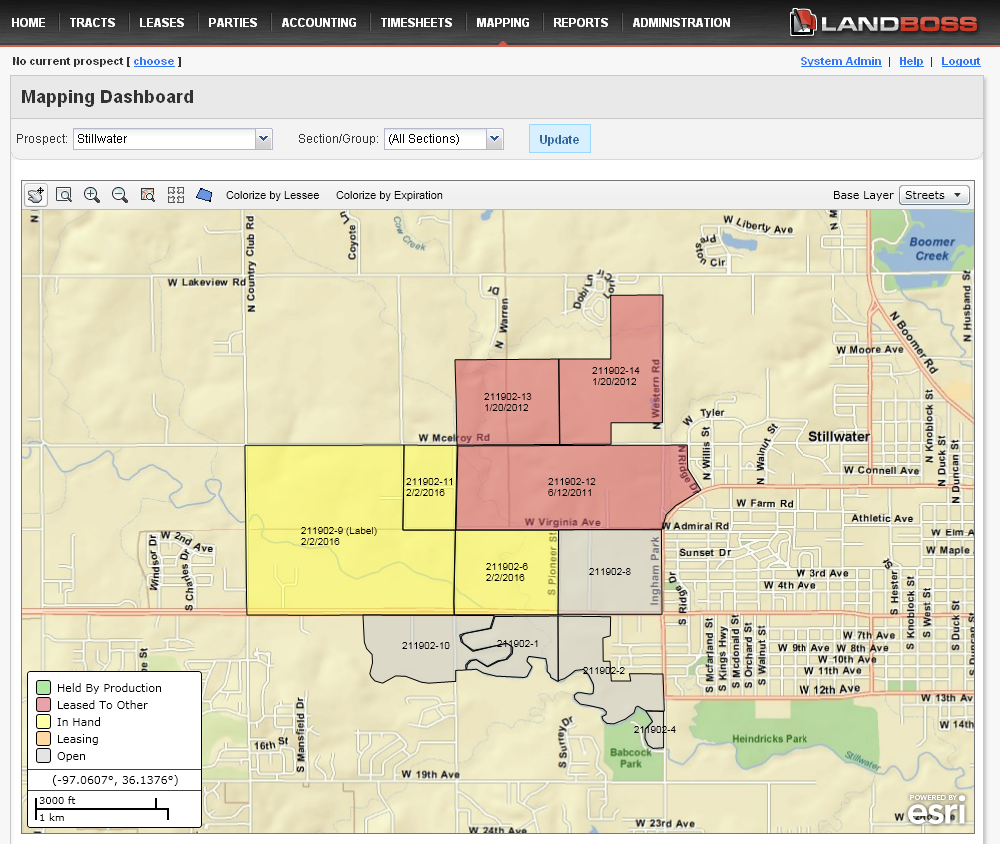The image size is (1000, 844).
Task: Click the W Moore Ave label
Action: (x=870, y=350)
